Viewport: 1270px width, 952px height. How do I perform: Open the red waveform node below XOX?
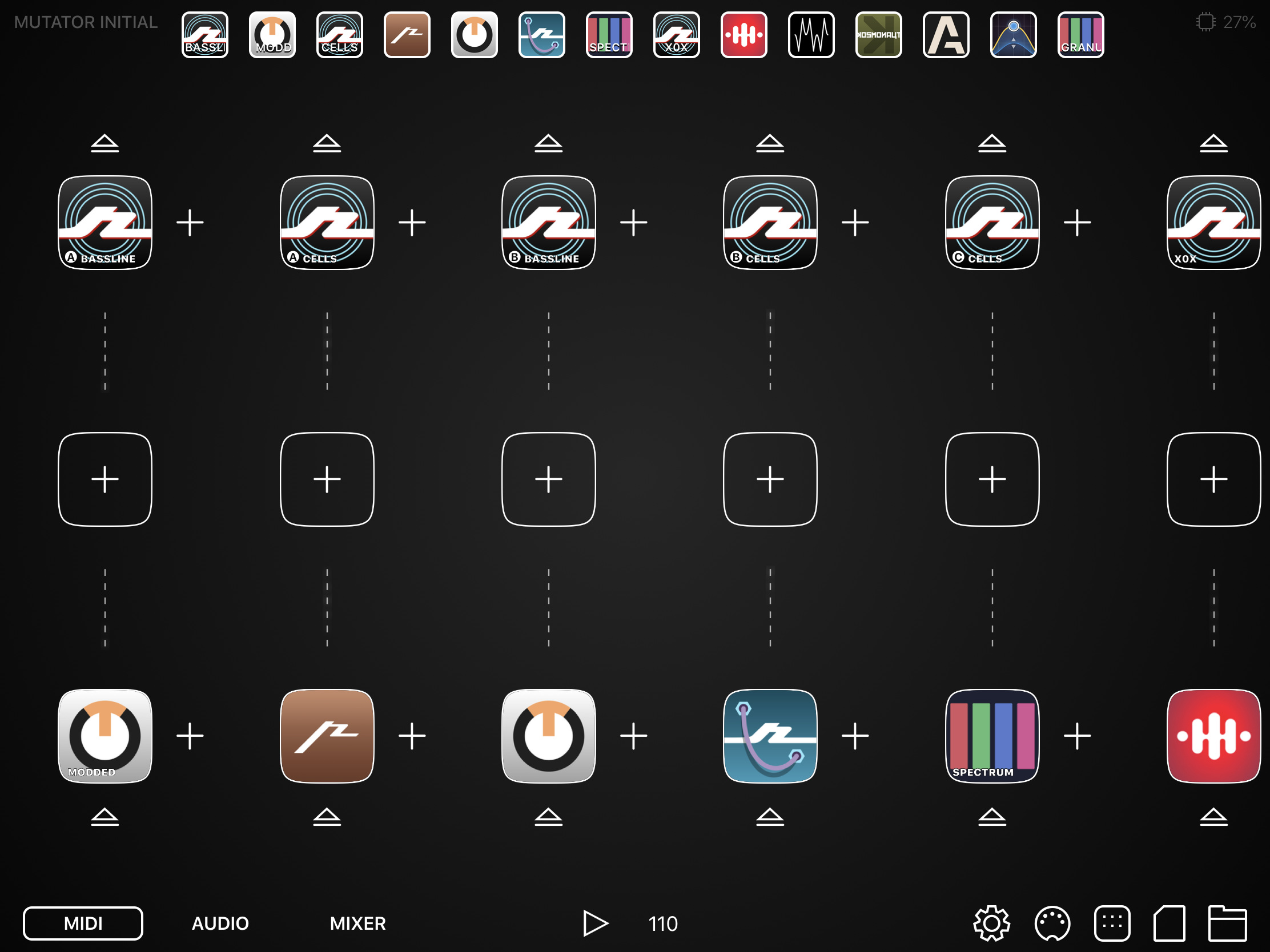tap(1213, 736)
